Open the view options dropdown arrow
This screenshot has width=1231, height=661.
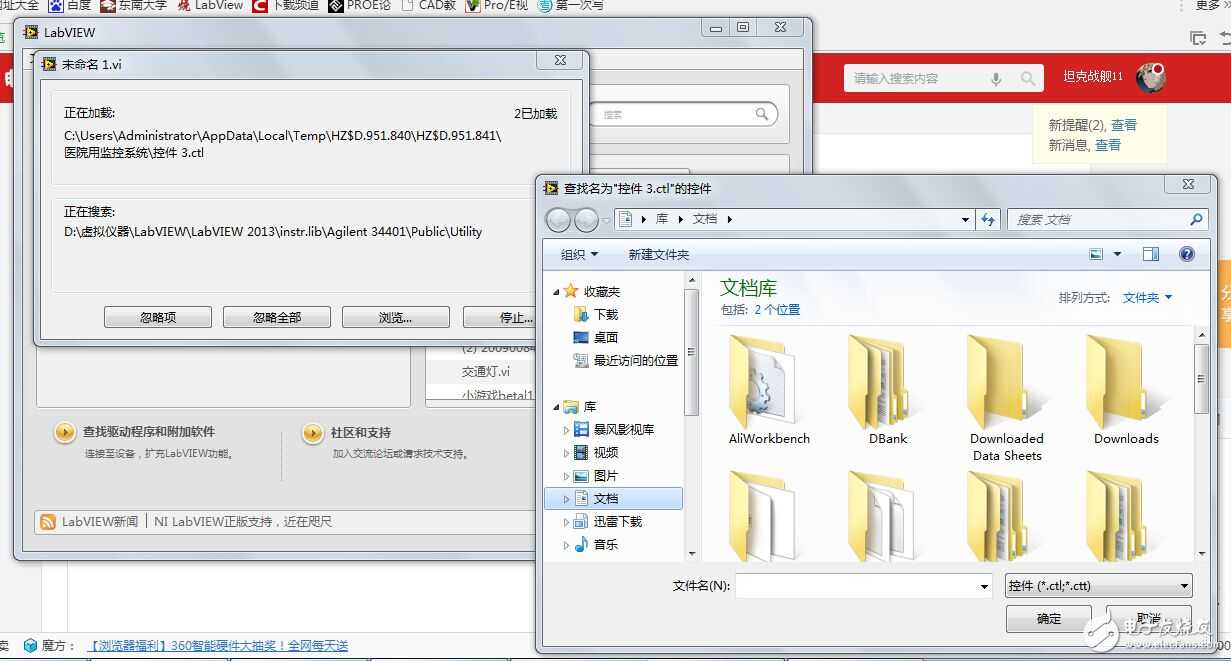click(1118, 254)
